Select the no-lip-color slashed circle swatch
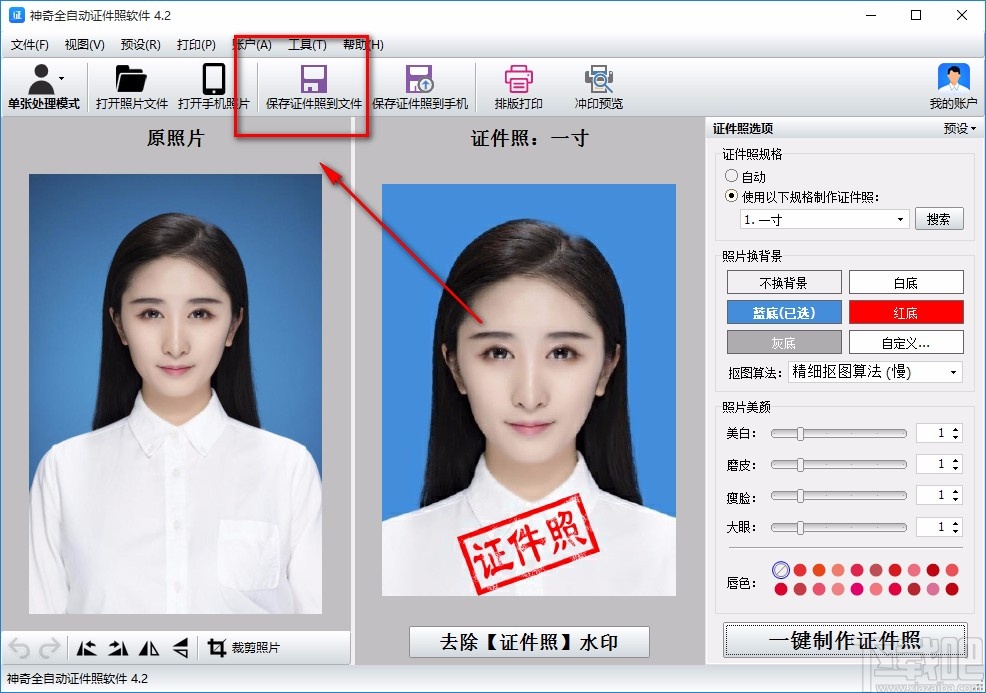Image resolution: width=986 pixels, height=693 pixels. [x=780, y=570]
